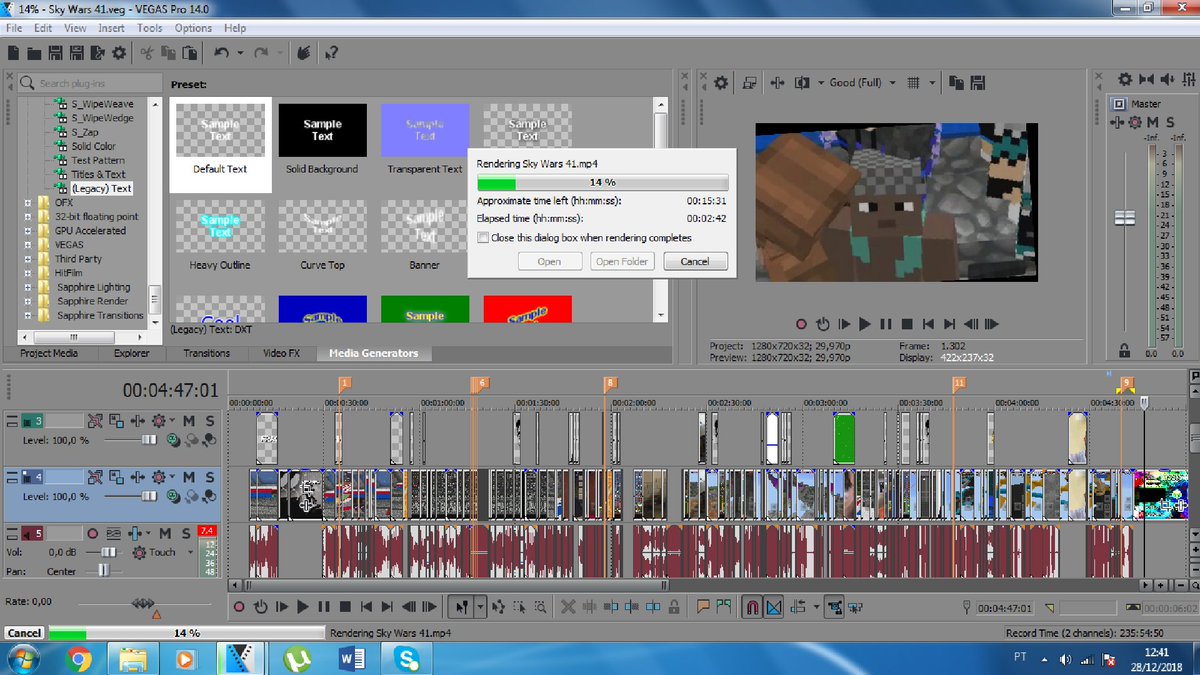Select the Heavy Outline text preset
Screen dimensions: 1200x675
(x=220, y=236)
